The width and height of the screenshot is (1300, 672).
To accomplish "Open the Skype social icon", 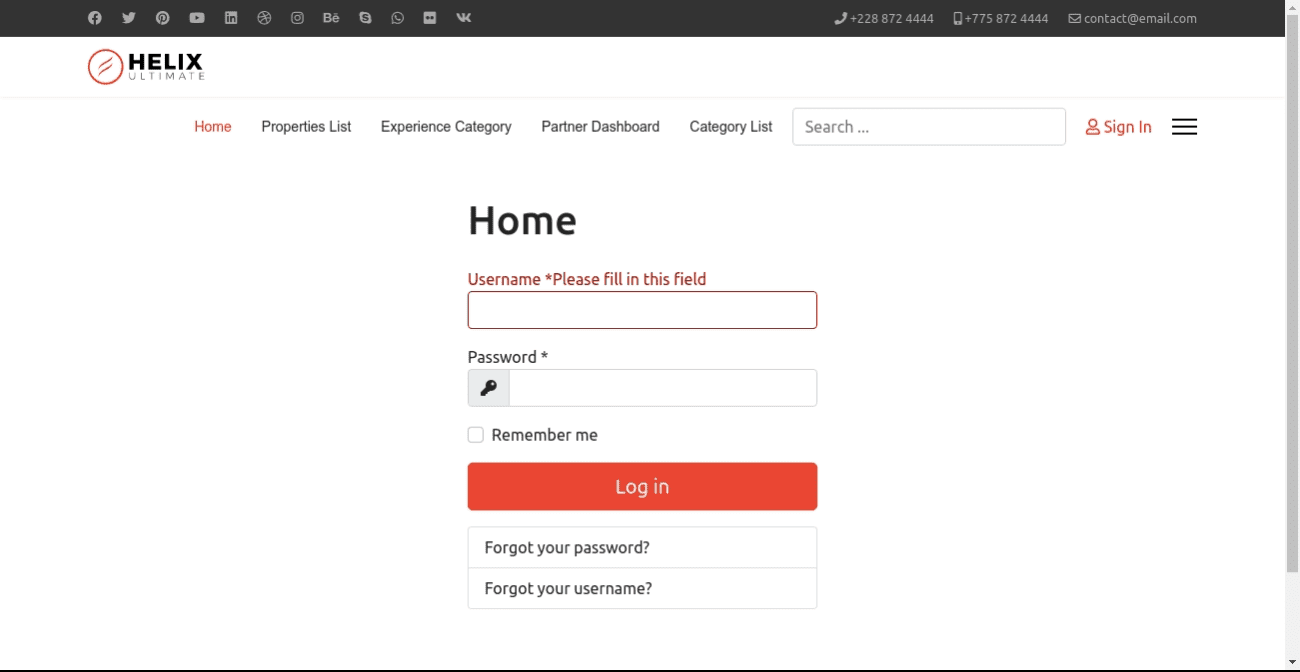I will 365,18.
